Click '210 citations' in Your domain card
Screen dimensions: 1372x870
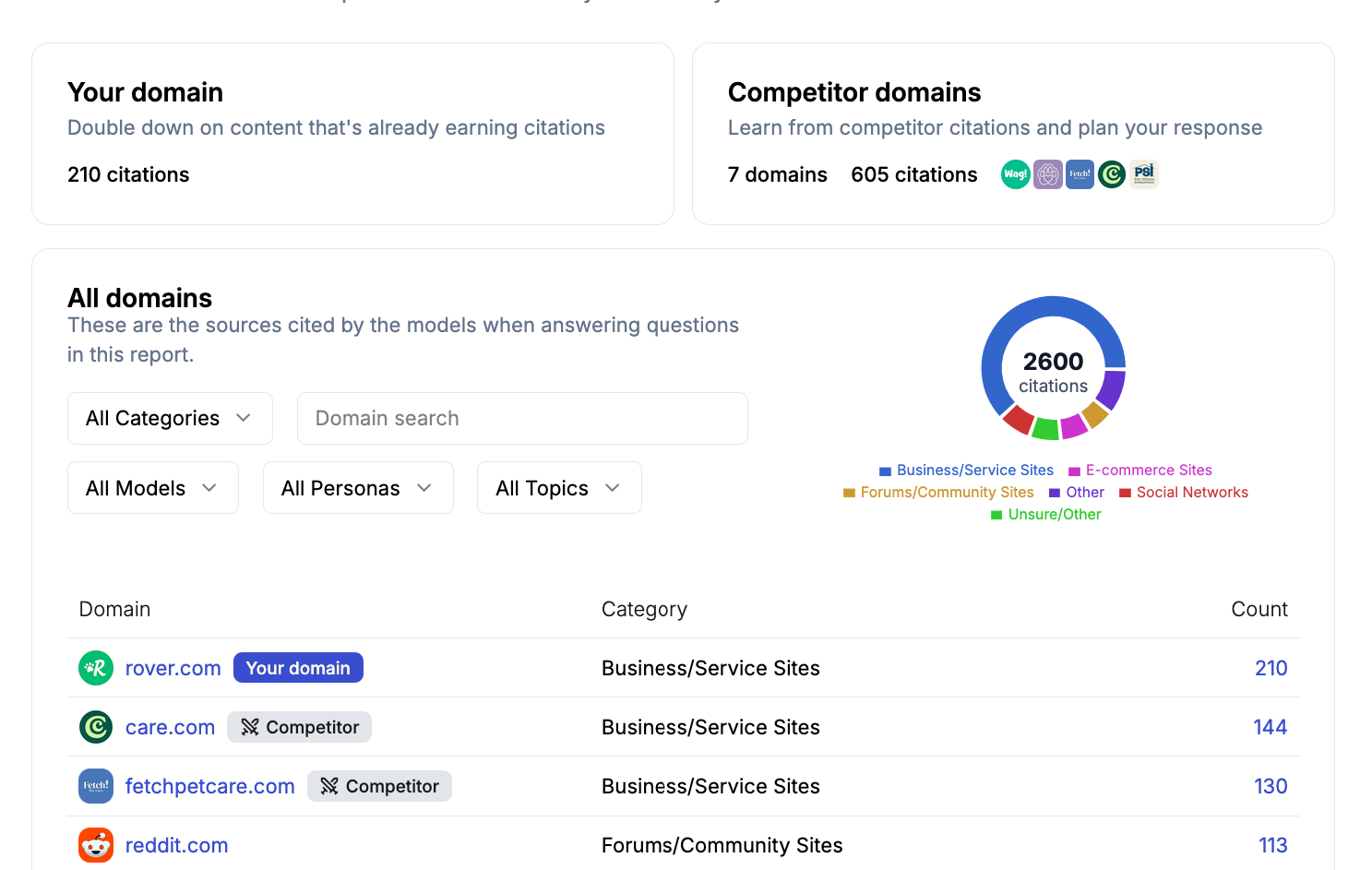(x=128, y=174)
